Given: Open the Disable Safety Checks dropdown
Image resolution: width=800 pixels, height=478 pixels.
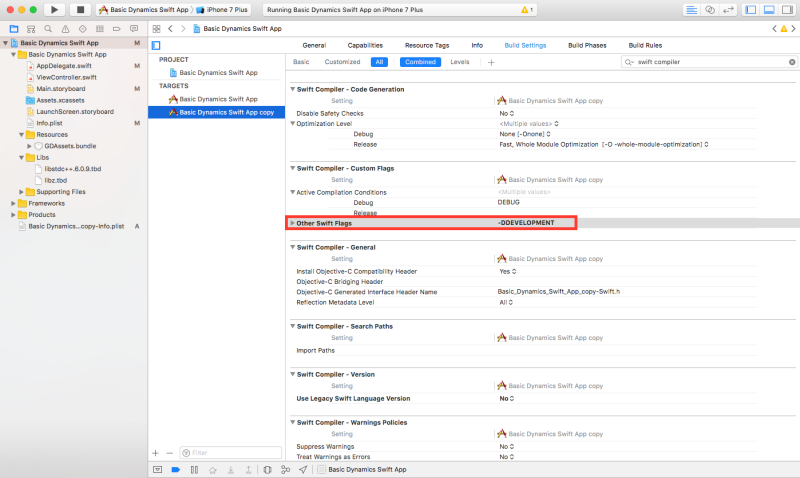Looking at the screenshot, I should (507, 113).
